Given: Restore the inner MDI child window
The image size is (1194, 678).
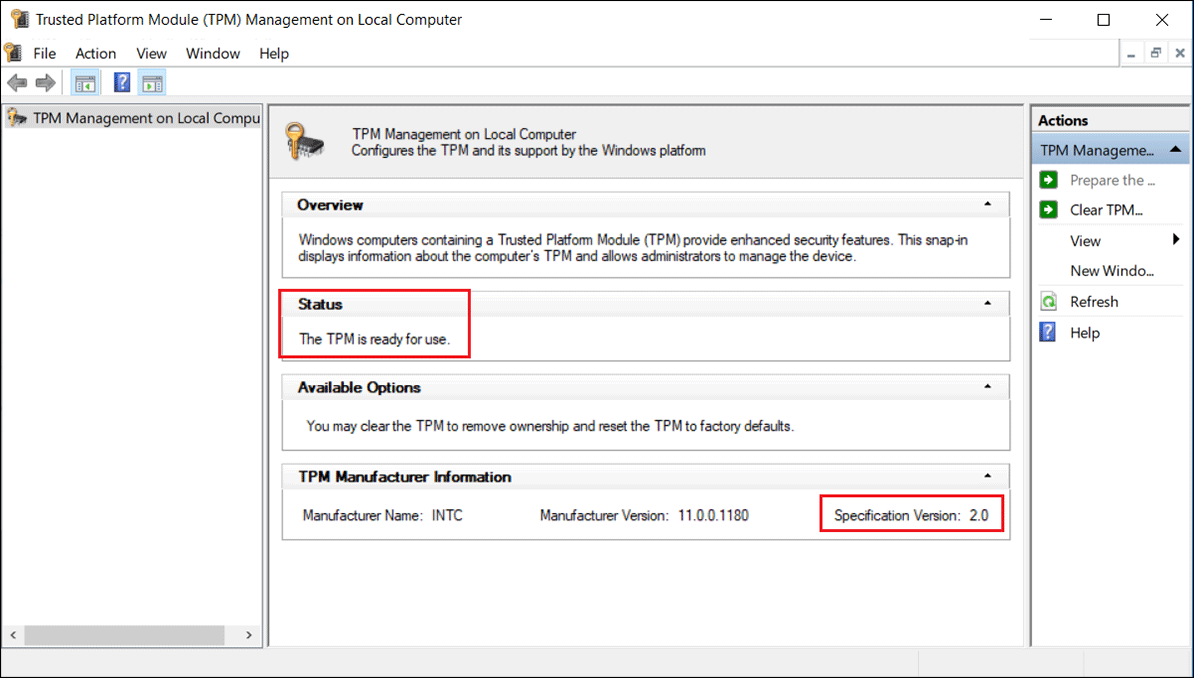Looking at the screenshot, I should click(x=1156, y=53).
